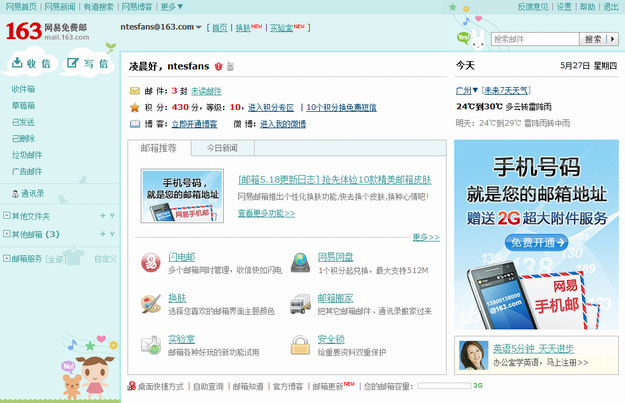The image size is (625, 403).
Task: Open the ntesfans@163.com account dropdown
Action: [x=199, y=27]
